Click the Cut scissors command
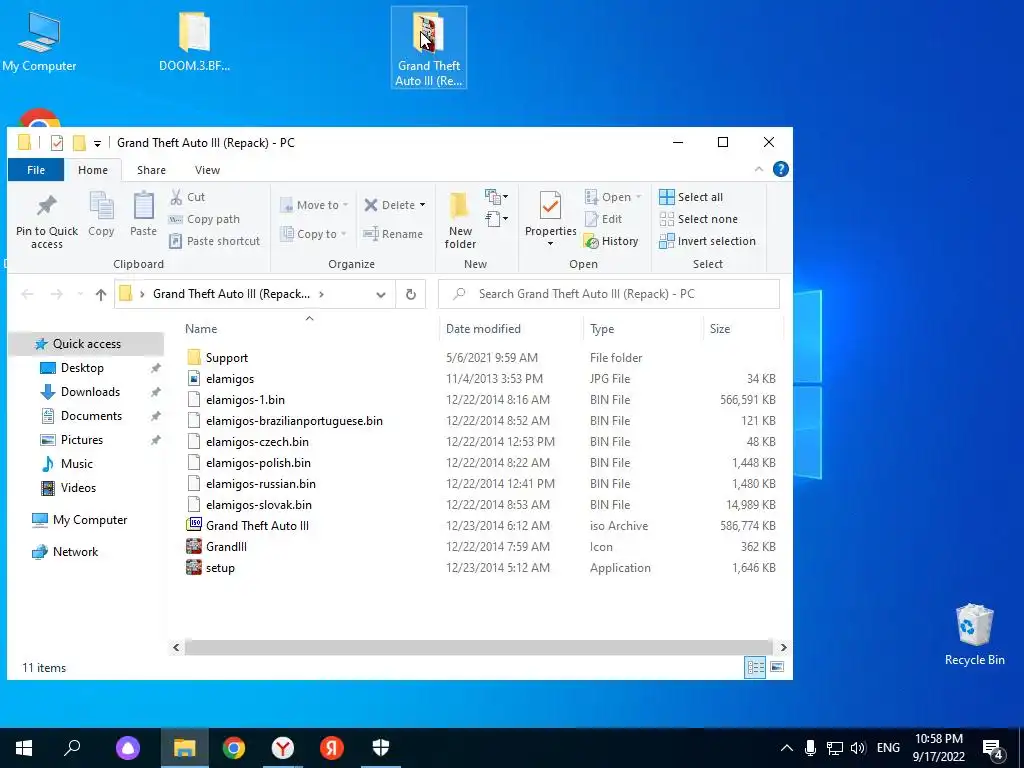Screen dimensions: 1024x768 coord(187,197)
